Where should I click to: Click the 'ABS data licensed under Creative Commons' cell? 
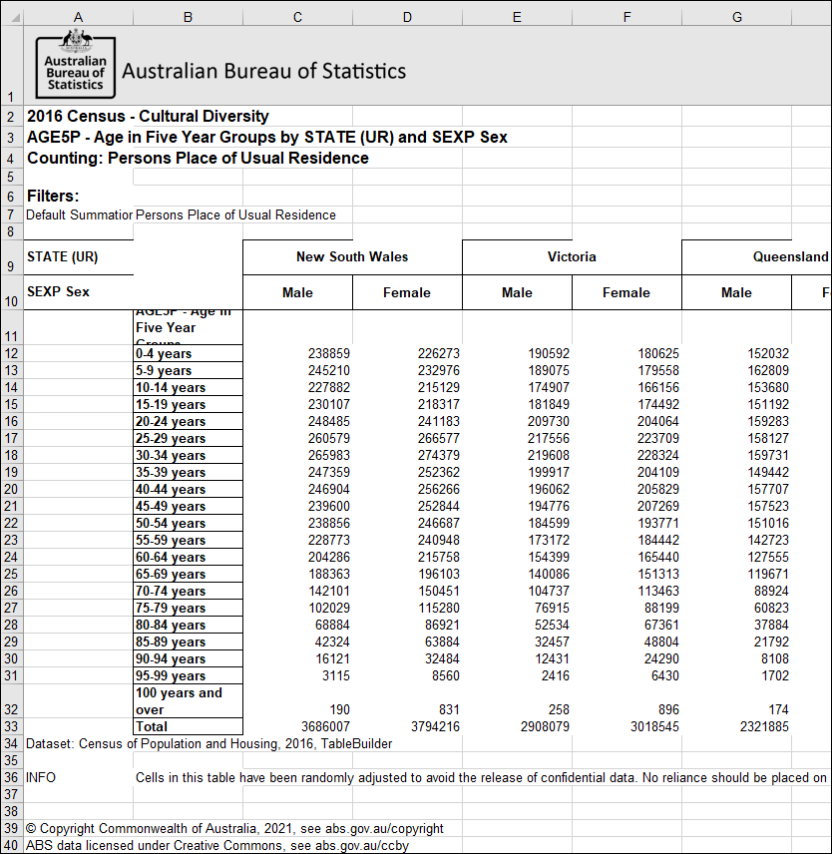tap(217, 845)
